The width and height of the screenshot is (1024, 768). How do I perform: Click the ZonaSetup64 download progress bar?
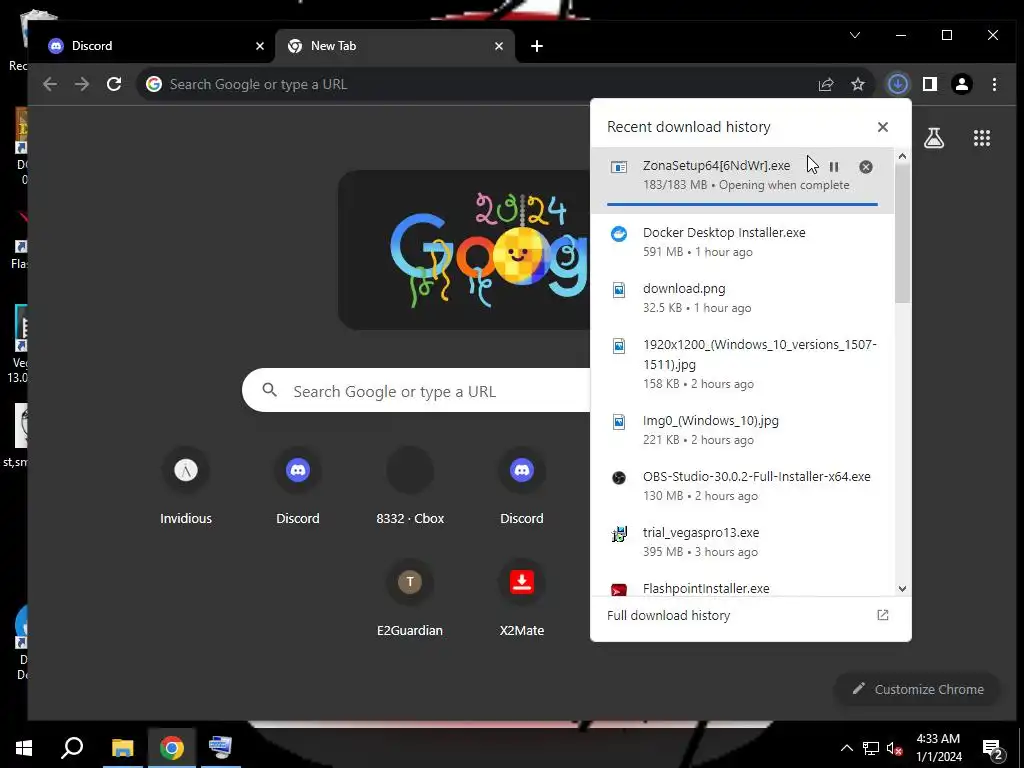point(742,204)
